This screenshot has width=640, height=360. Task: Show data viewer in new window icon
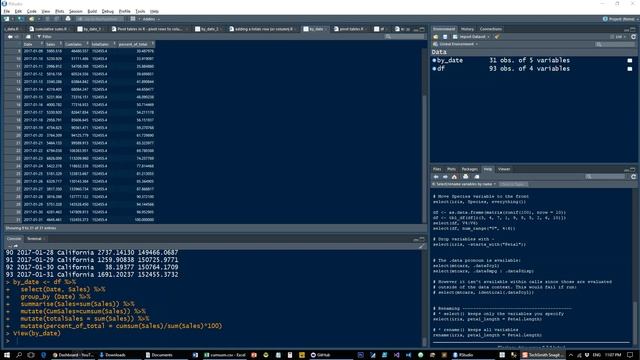(28, 36)
